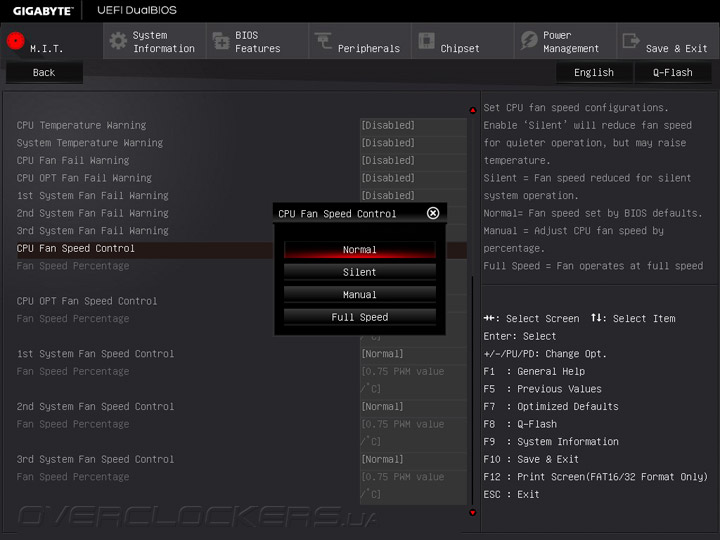Select Full Speed fan option
The image size is (720, 540).
(360, 317)
